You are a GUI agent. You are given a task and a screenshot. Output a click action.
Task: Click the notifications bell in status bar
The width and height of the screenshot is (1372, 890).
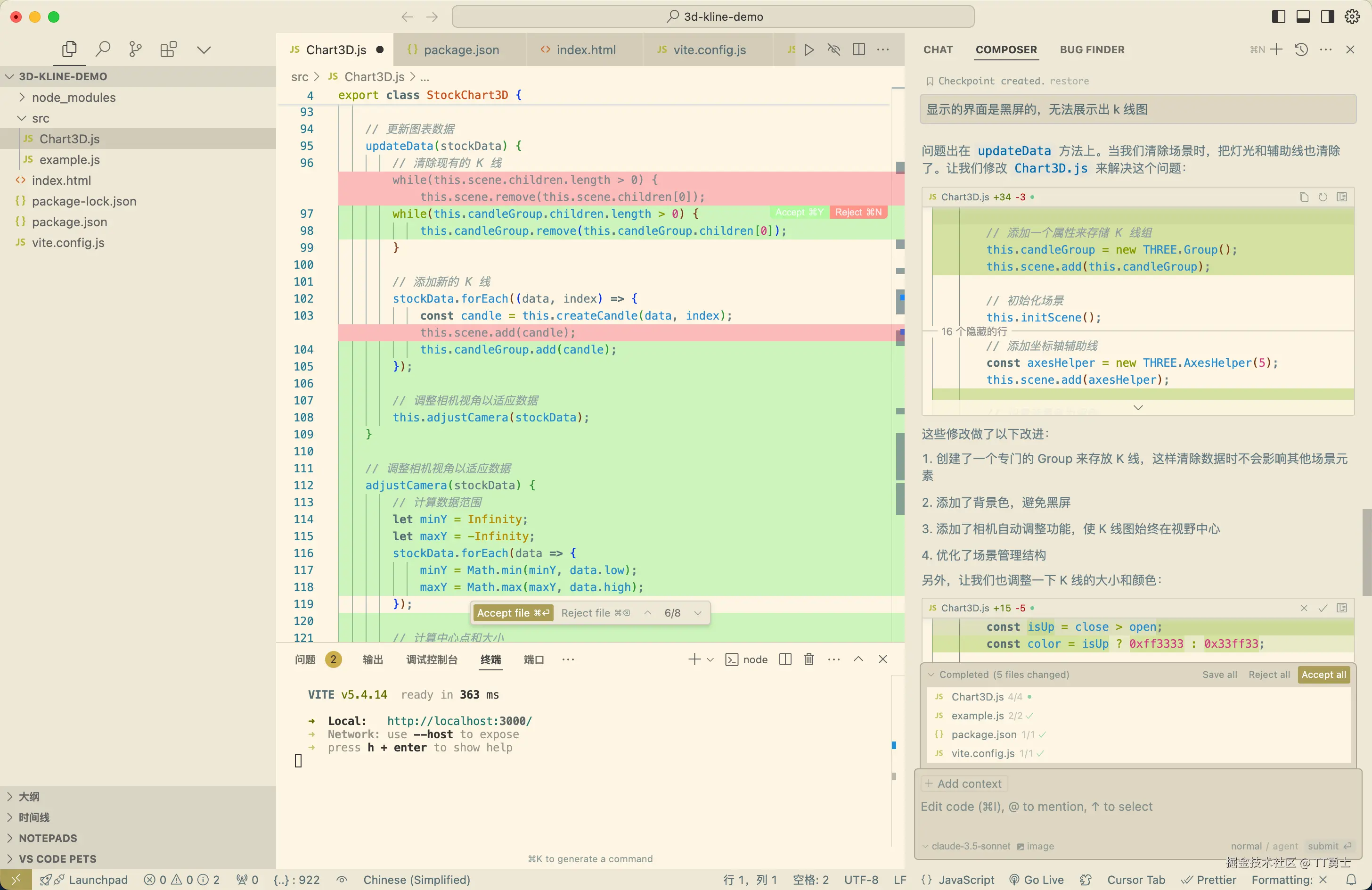pyautogui.click(x=1351, y=880)
